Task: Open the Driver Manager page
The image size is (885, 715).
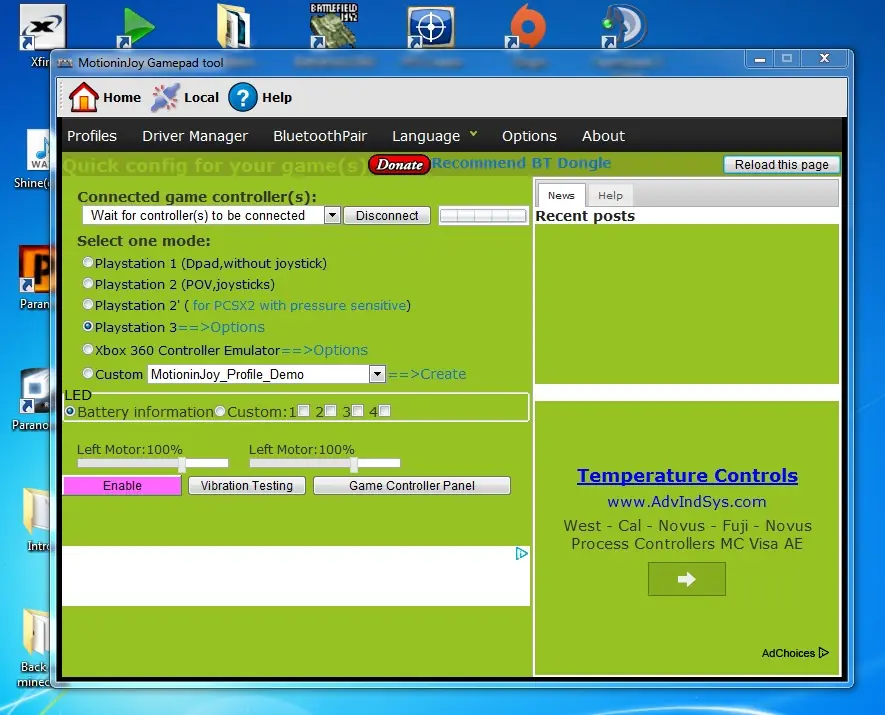Action: coord(195,136)
